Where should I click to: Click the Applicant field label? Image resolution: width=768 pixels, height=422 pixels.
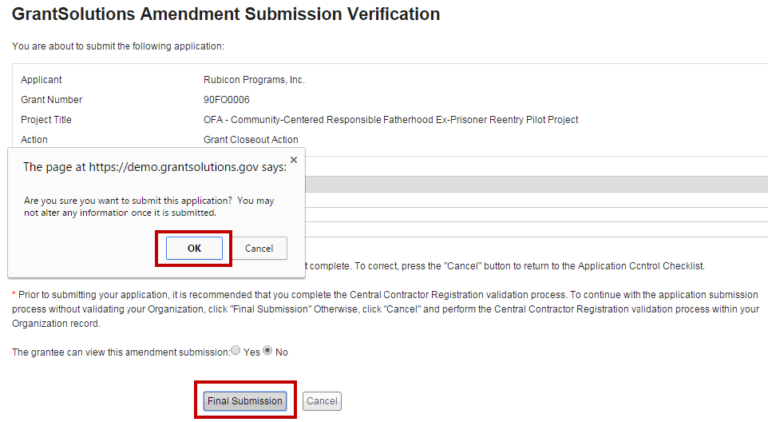tap(41, 79)
